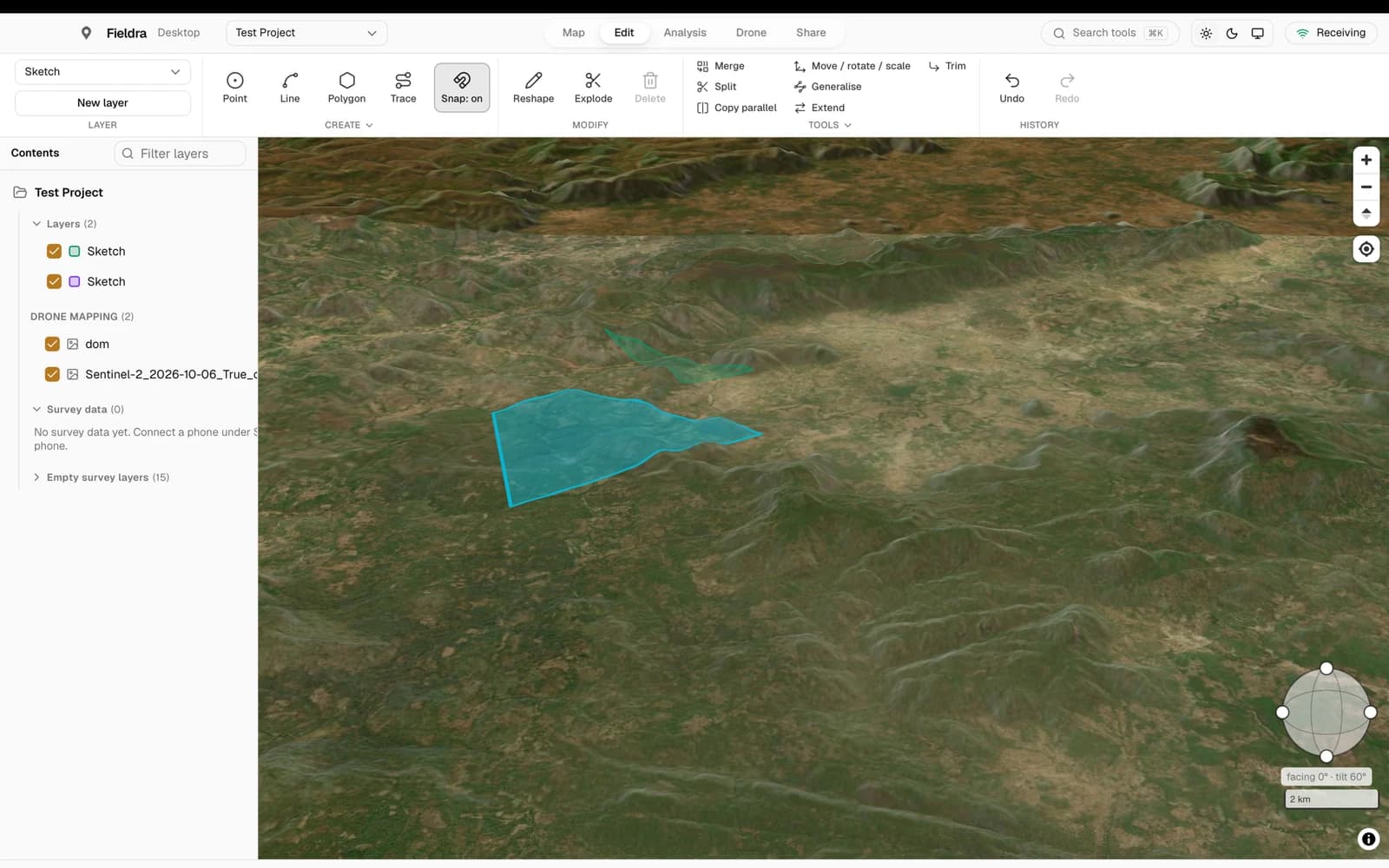Select the Extend tool

coord(819,108)
